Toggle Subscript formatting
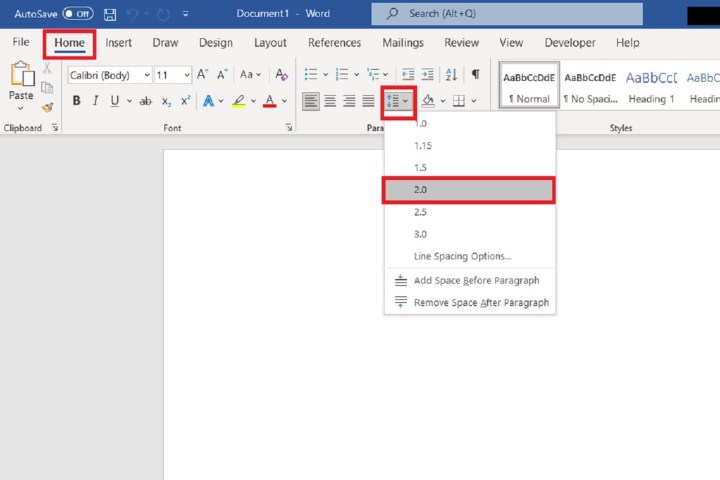 point(166,102)
